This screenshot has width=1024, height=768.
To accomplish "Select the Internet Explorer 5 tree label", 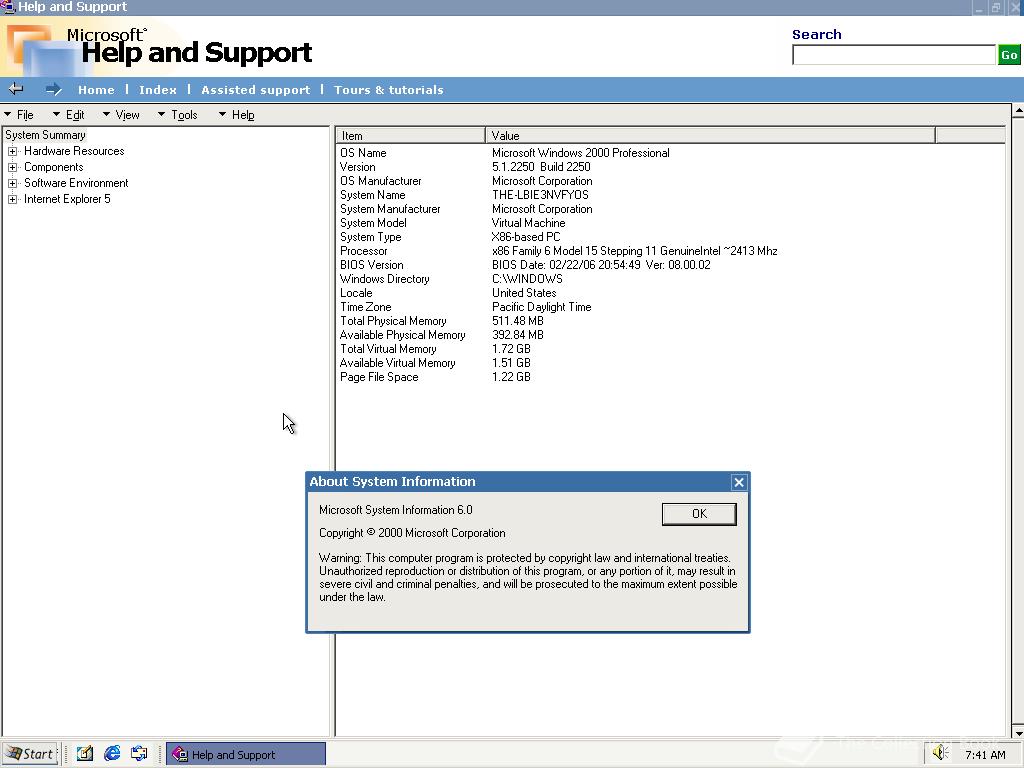I will [67, 199].
